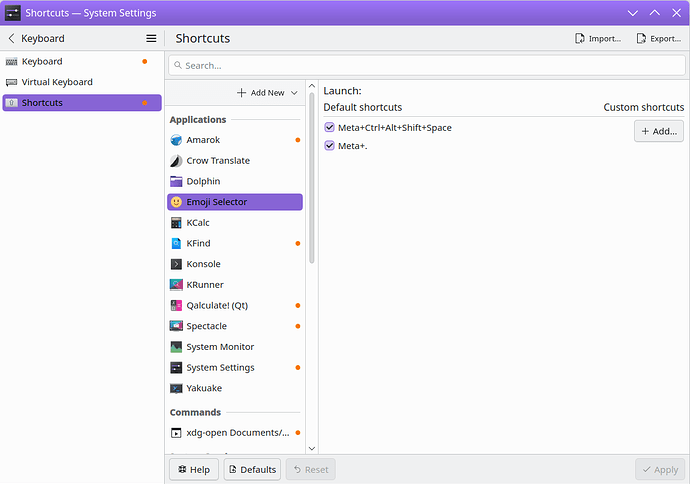Click the Spectacle screenshot icon

click(176, 326)
